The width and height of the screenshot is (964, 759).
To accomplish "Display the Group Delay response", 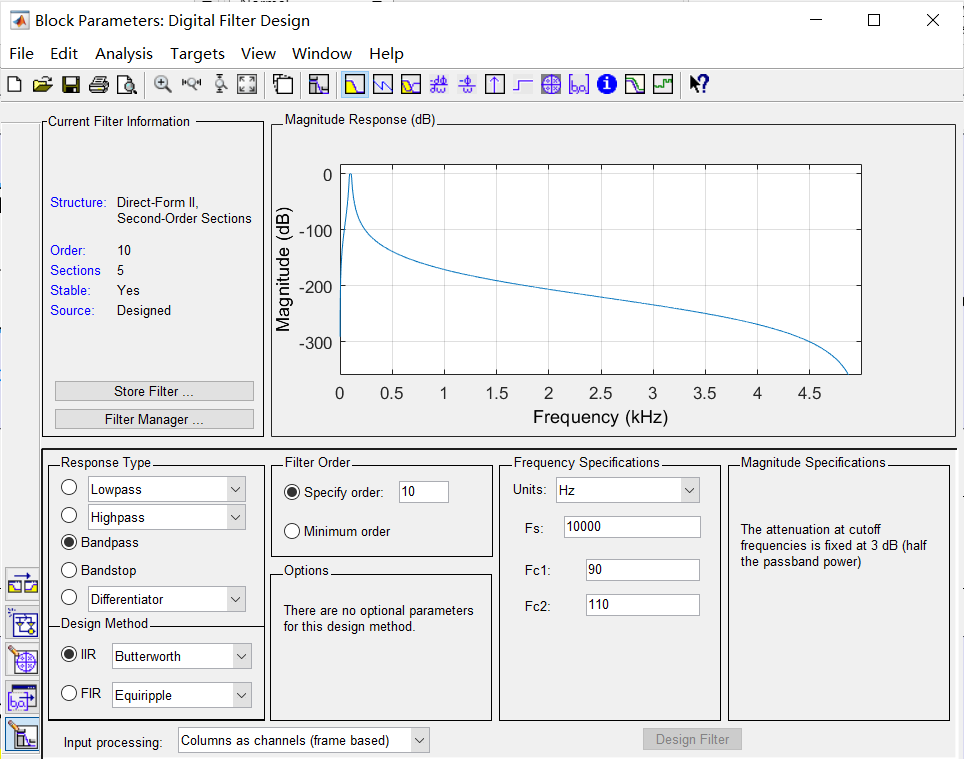I will tap(438, 84).
